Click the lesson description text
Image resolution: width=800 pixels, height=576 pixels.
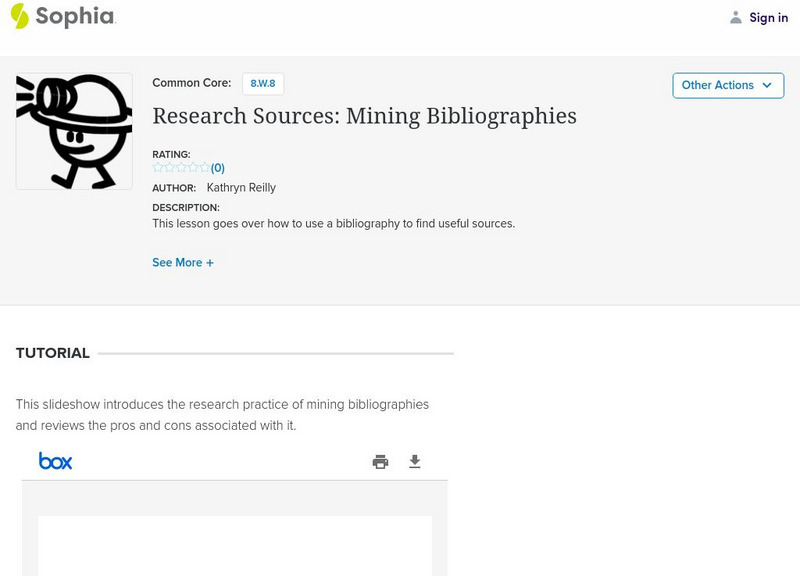(x=333, y=224)
